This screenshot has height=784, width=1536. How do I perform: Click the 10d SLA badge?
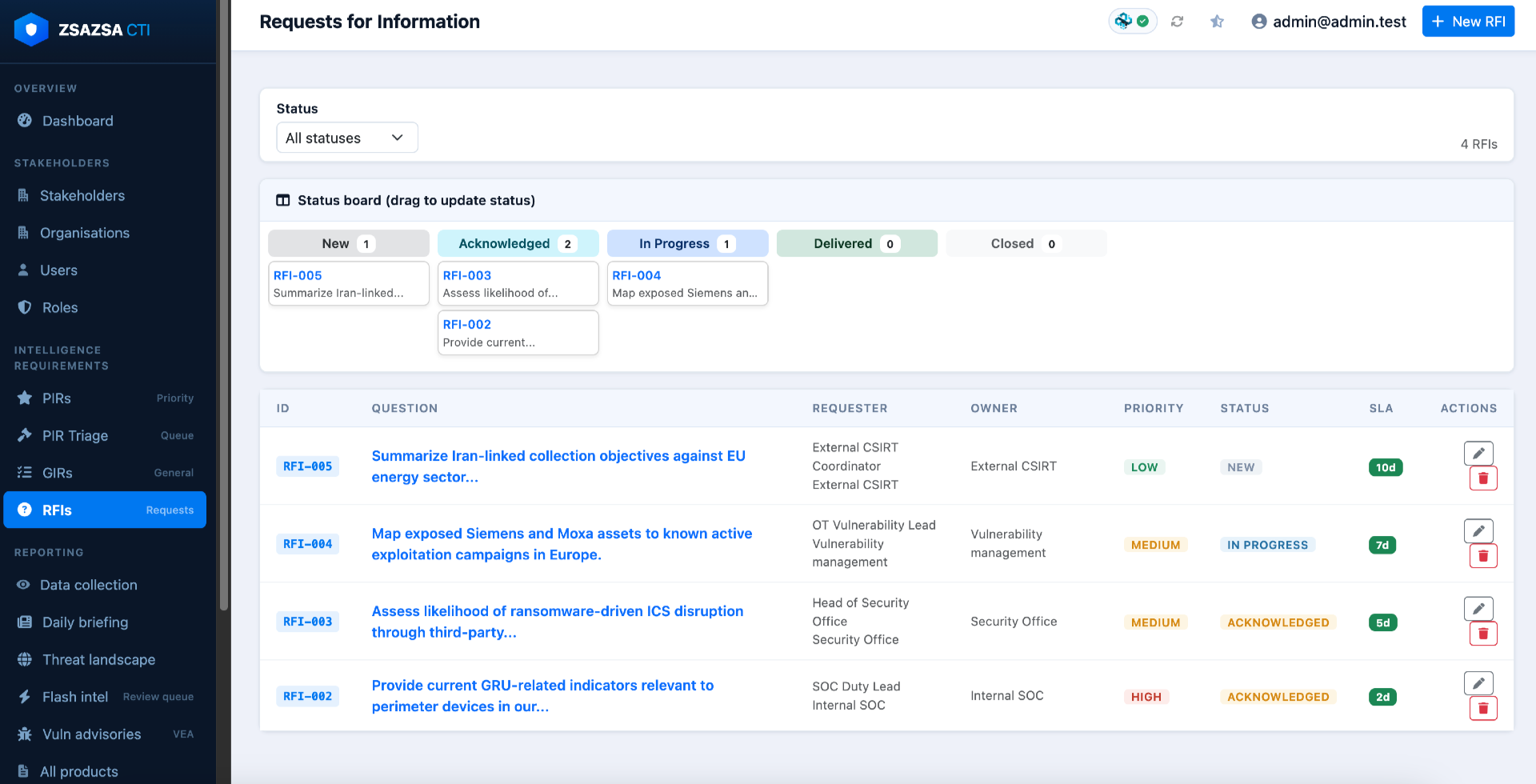1386,467
